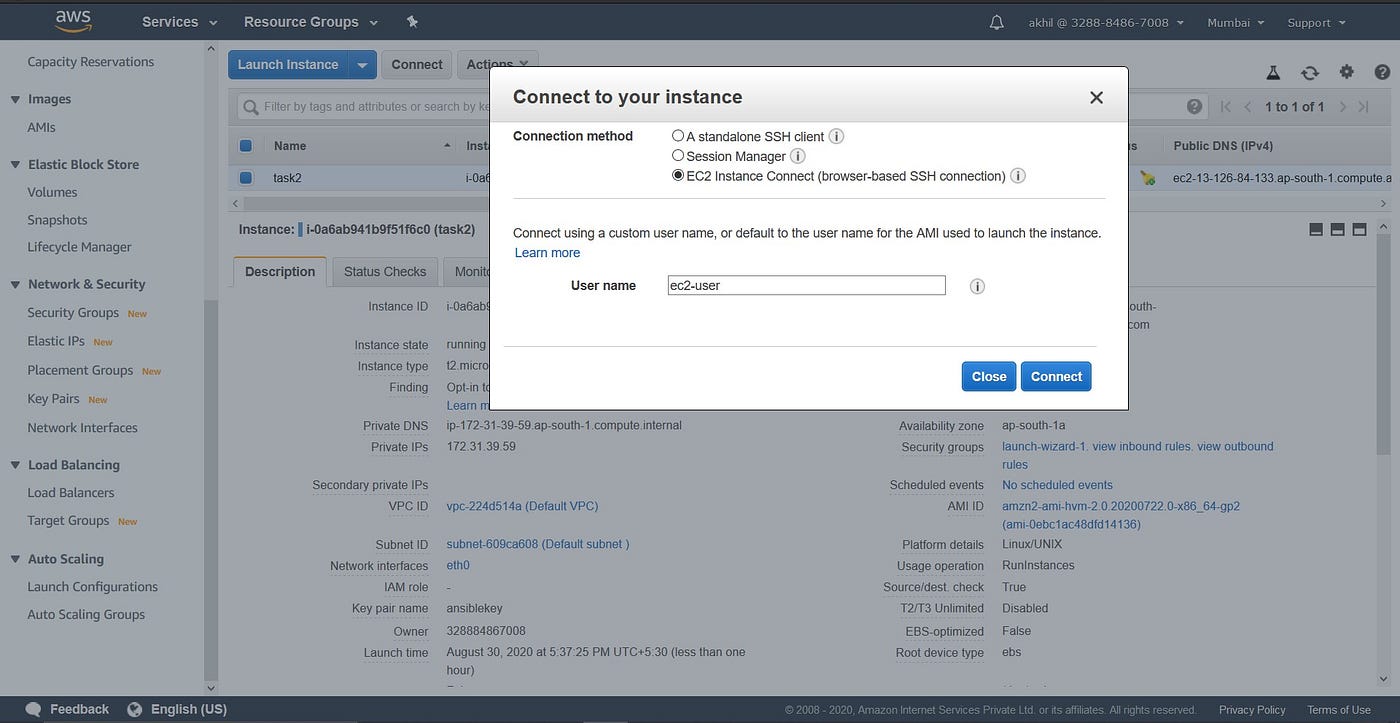Screen dimensions: 1400x723
Task: Click the search magnifier icon in filter bar
Action: (x=250, y=106)
